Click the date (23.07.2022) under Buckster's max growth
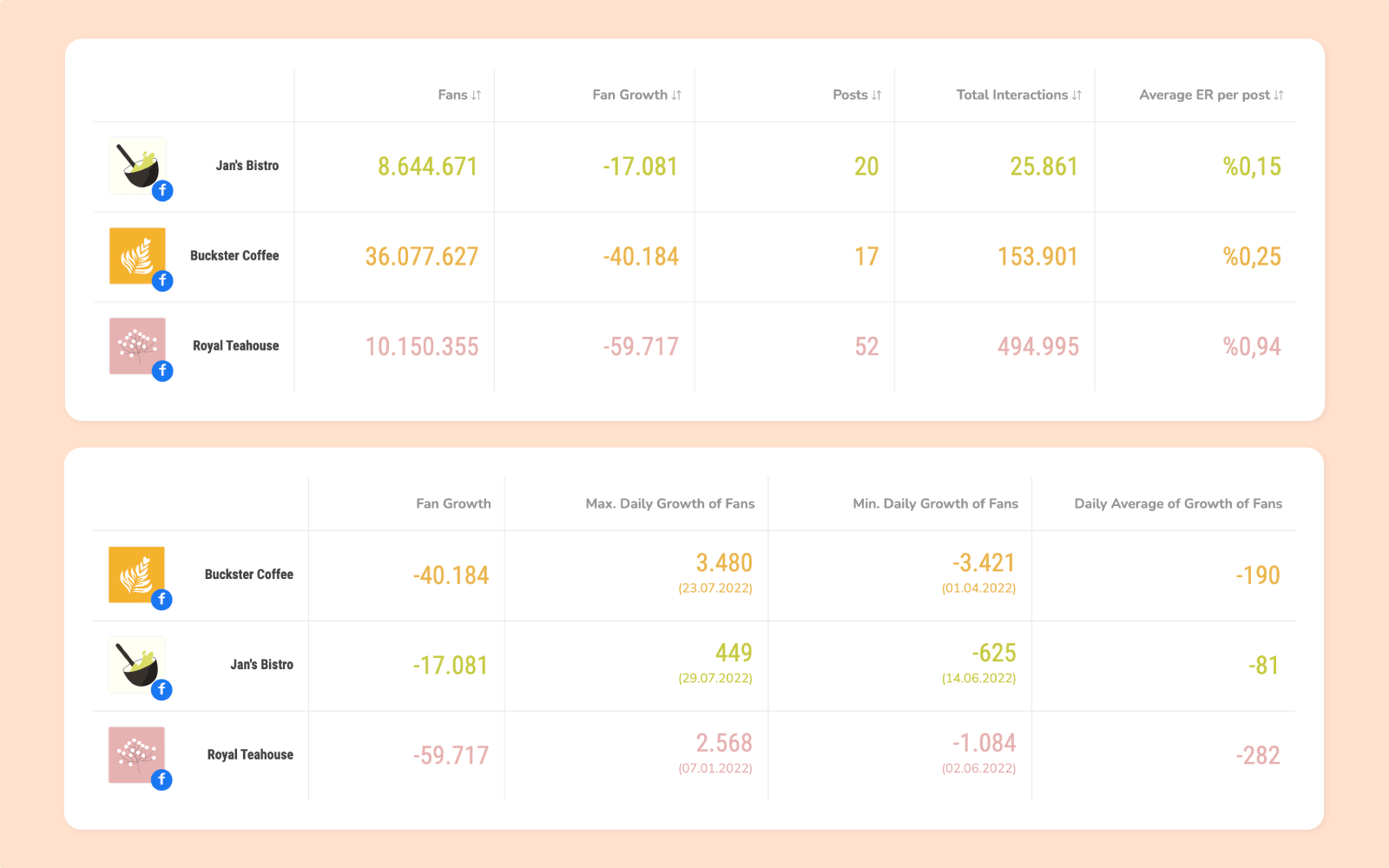 coord(715,587)
